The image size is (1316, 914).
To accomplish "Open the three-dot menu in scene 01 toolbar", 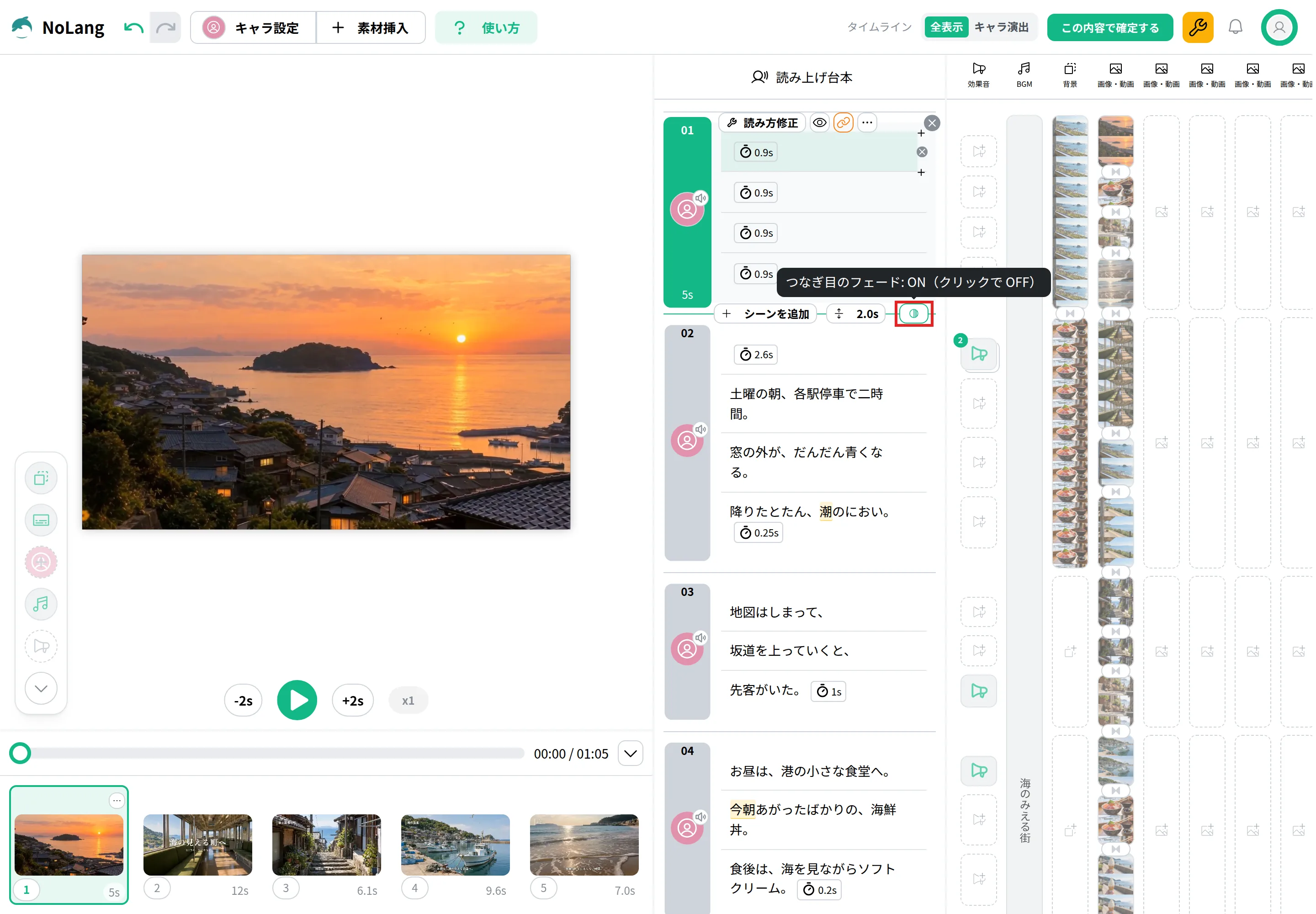I will (x=867, y=122).
